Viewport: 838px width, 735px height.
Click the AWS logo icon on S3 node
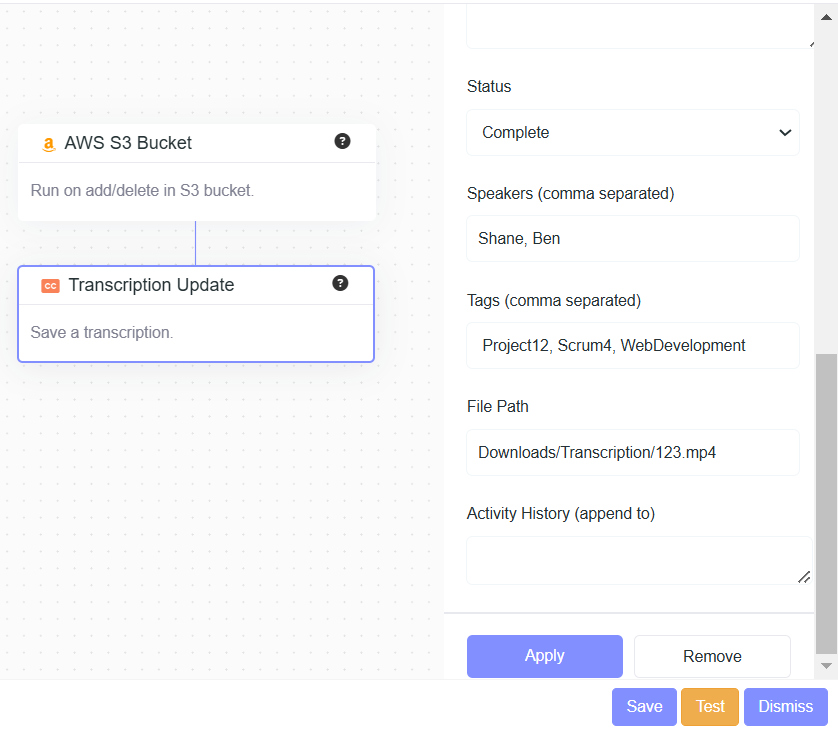click(48, 144)
